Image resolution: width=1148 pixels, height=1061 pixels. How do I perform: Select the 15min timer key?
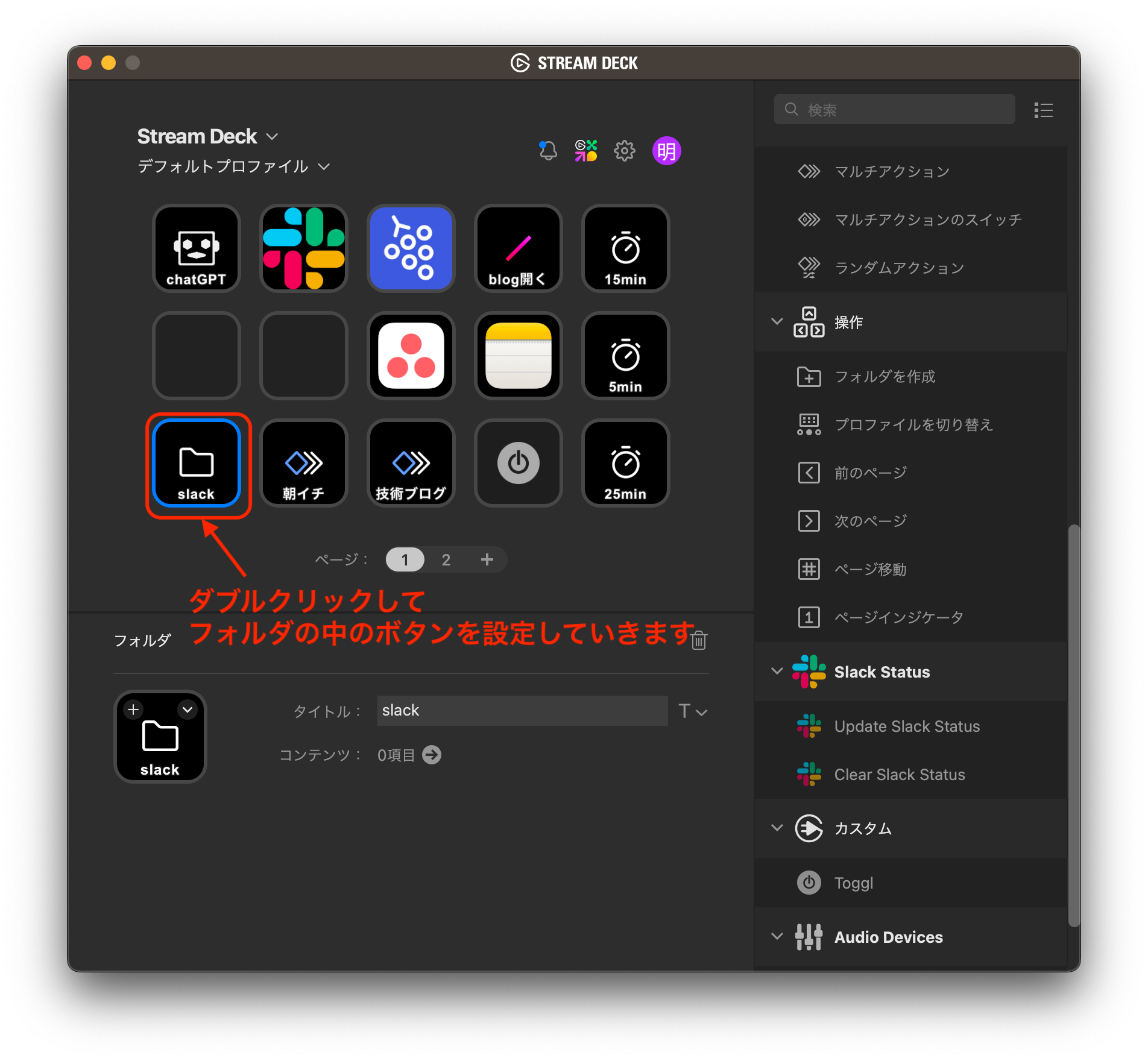point(626,248)
